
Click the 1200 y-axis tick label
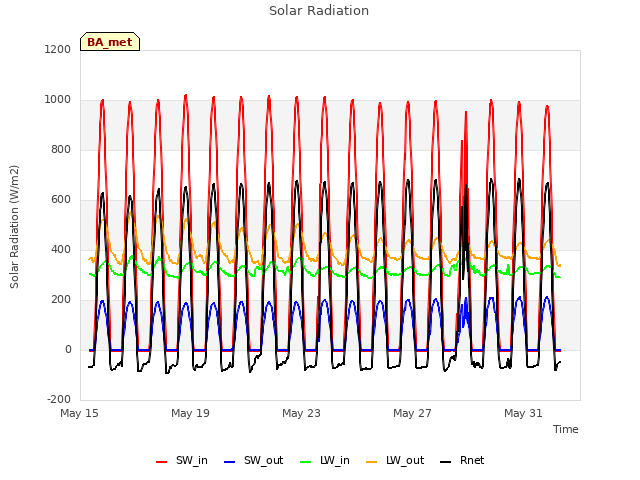58,49
